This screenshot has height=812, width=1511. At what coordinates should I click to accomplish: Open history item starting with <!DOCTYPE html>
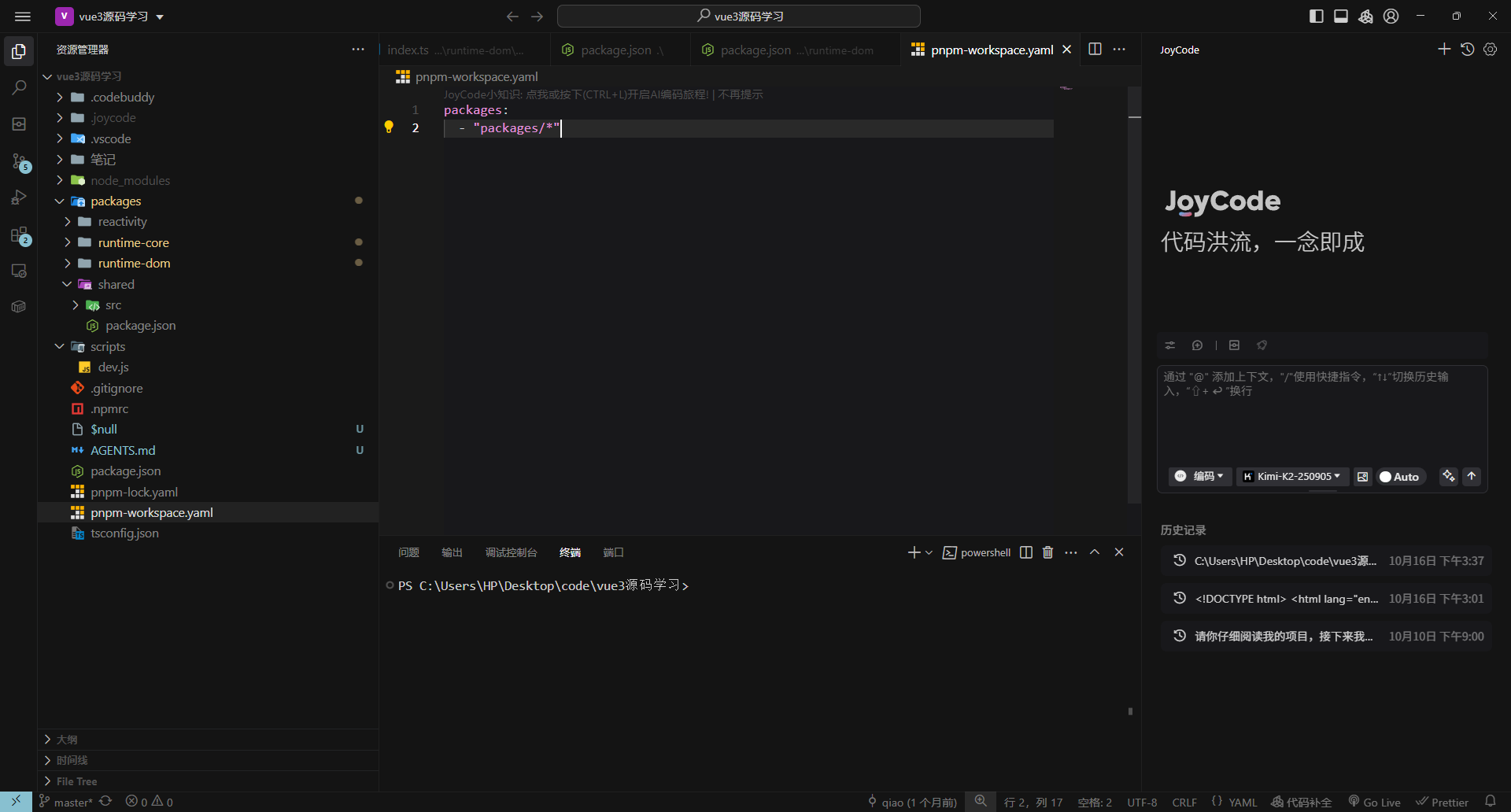1326,599
